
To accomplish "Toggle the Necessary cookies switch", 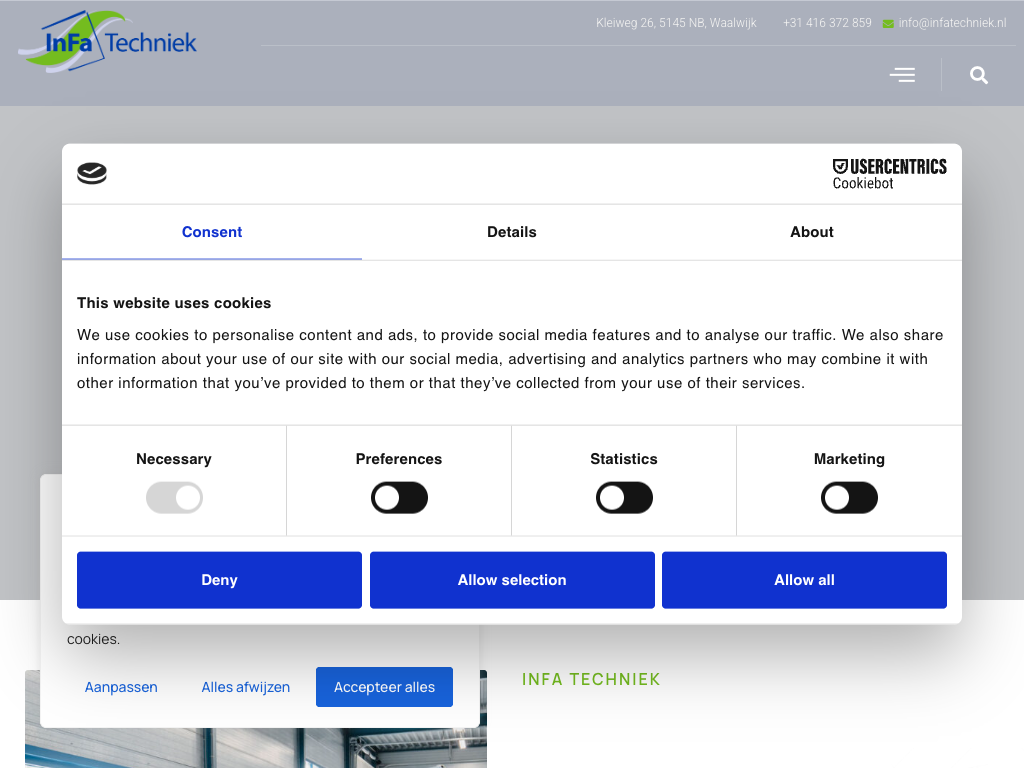I will tap(174, 498).
